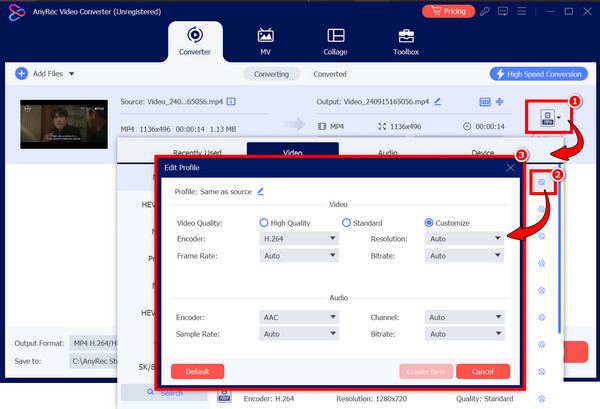The width and height of the screenshot is (600, 409).
Task: Click the output MP4 film icon
Action: pos(322,126)
